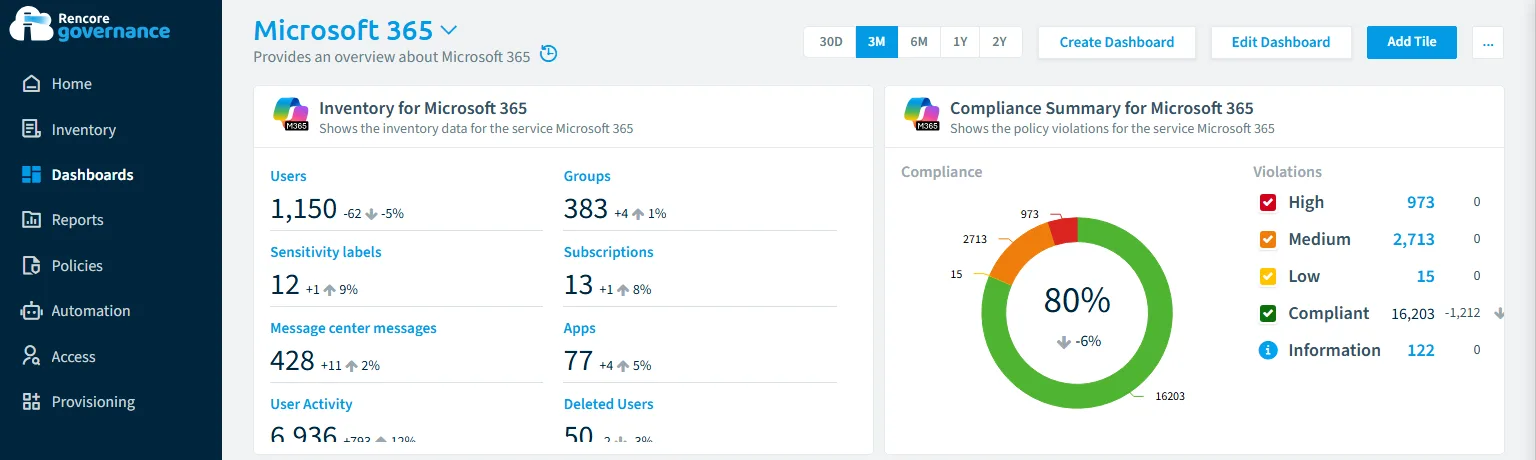1536x460 pixels.
Task: Click the Home house icon
Action: coord(32,84)
